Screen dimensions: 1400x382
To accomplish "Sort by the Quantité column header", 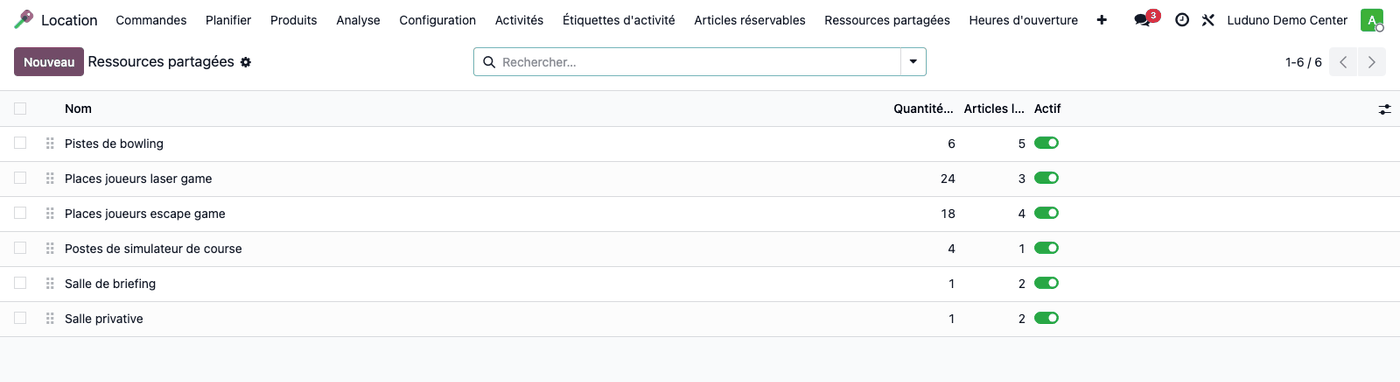I will [x=924, y=109].
